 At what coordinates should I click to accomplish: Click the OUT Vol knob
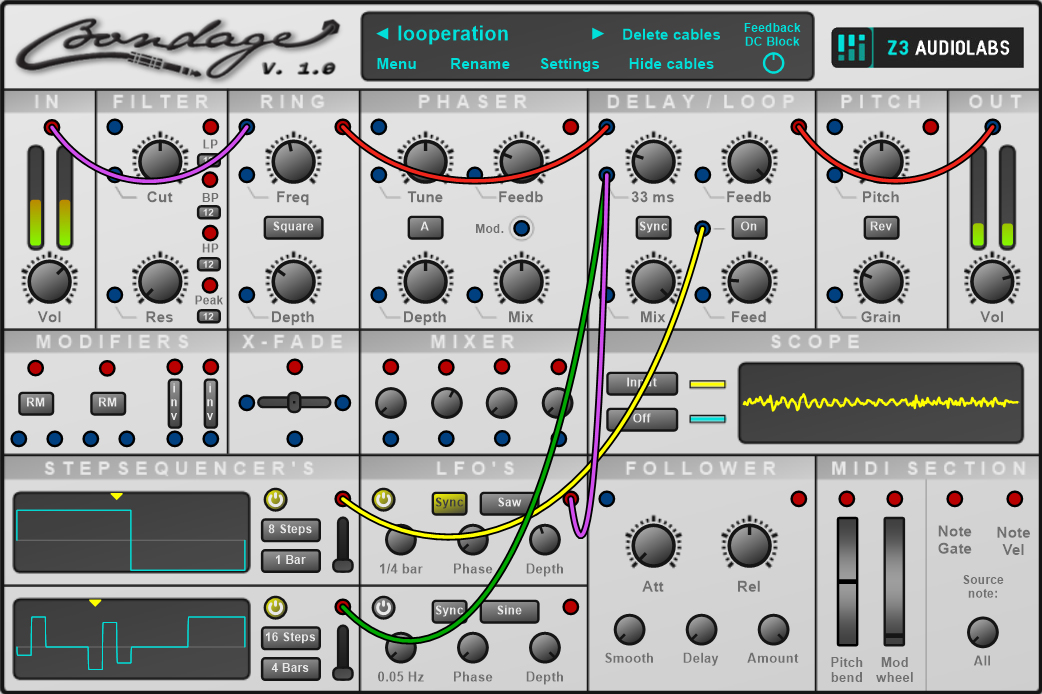click(x=991, y=281)
